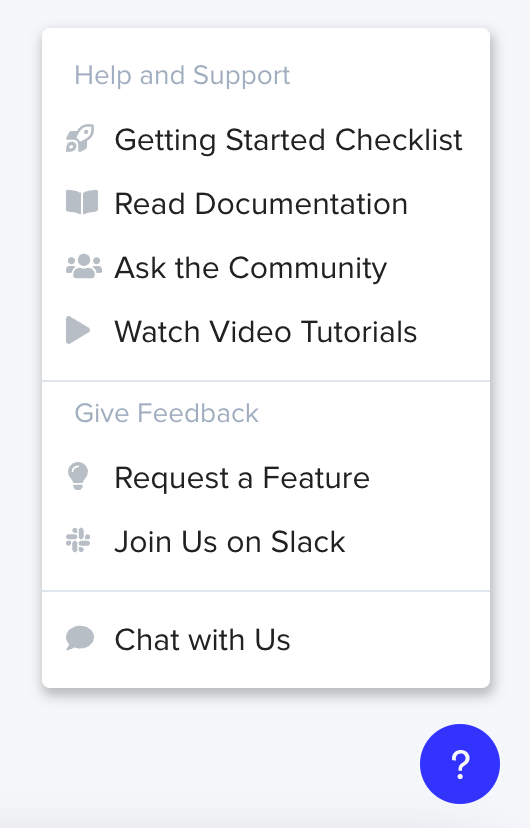This screenshot has height=828, width=530.
Task: Start Chat with Us
Action: 266,639
